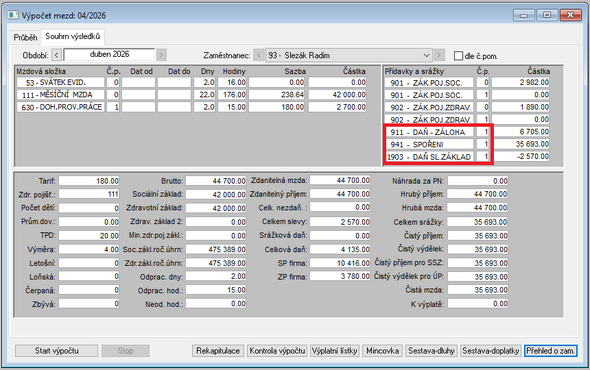Click the Odprac. hod. field
Screen dimensions: 590x370
[216, 290]
